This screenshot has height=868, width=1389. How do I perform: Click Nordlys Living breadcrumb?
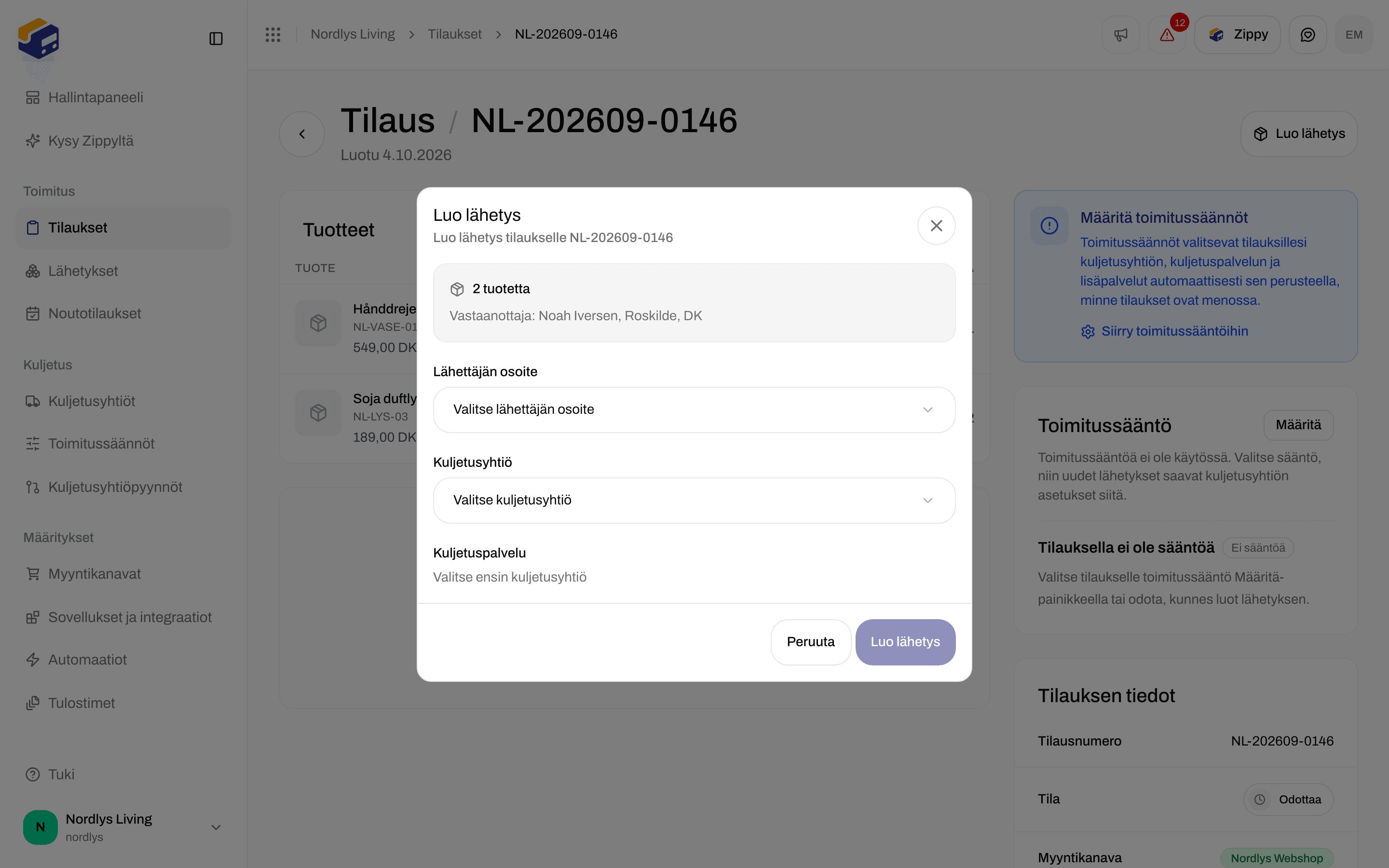(x=353, y=34)
